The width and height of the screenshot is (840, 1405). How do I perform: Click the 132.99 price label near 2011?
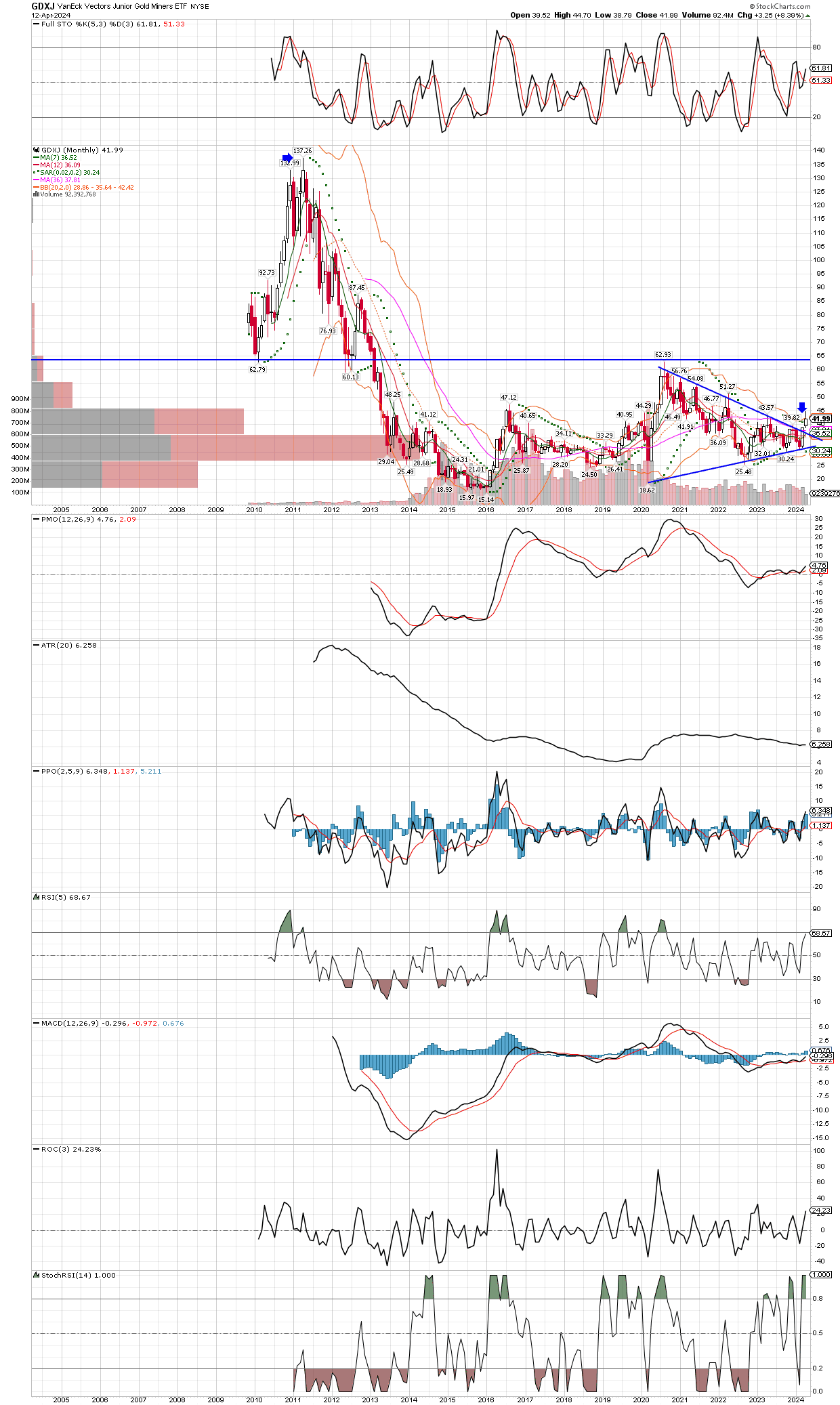[x=290, y=163]
